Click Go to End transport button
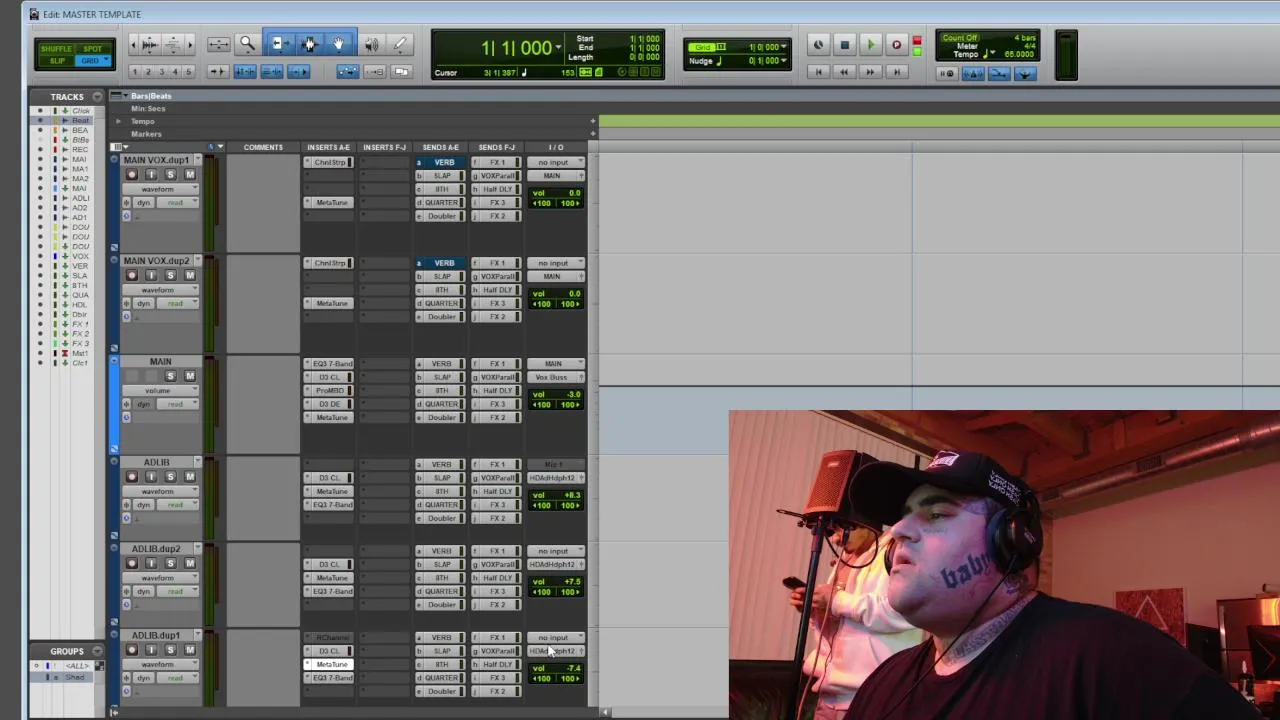 896,72
